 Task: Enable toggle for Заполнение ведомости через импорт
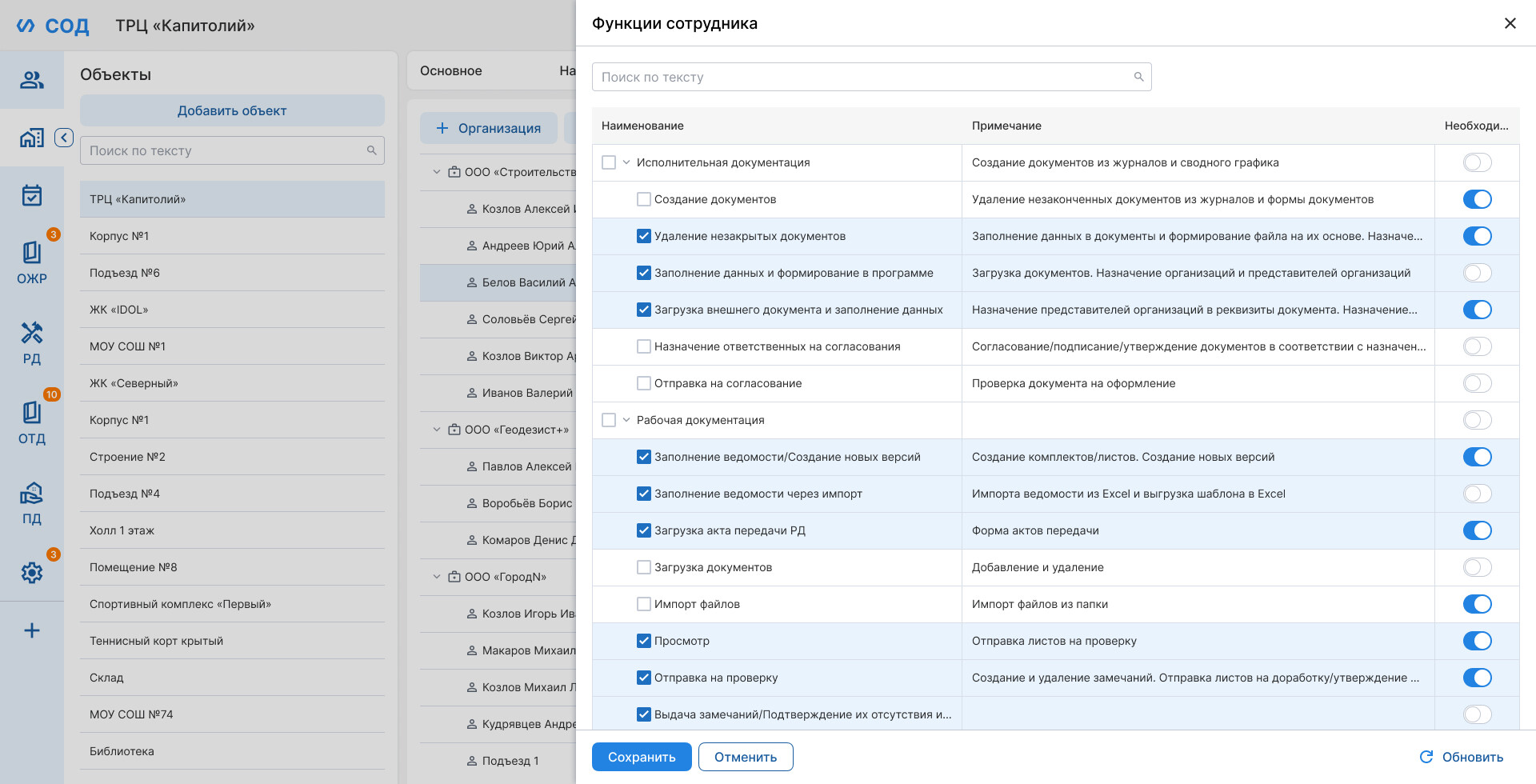coord(1477,494)
